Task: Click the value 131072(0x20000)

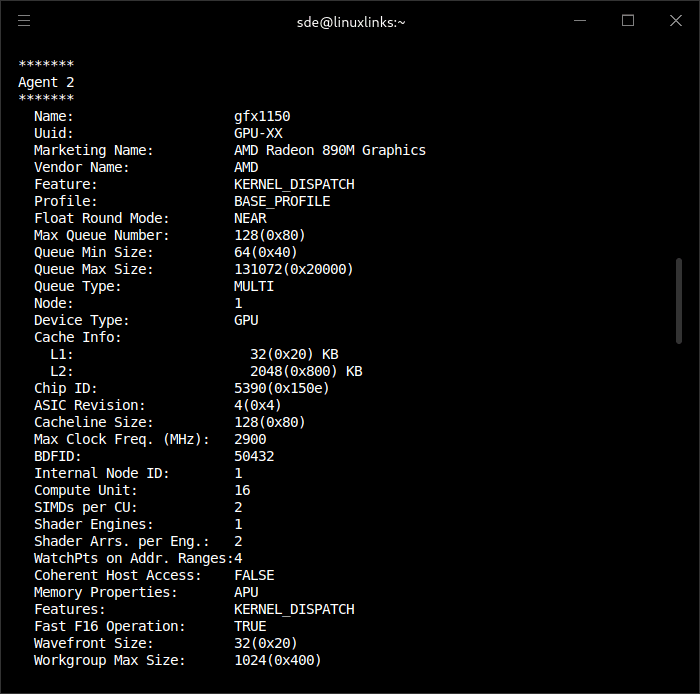Action: coord(294,269)
